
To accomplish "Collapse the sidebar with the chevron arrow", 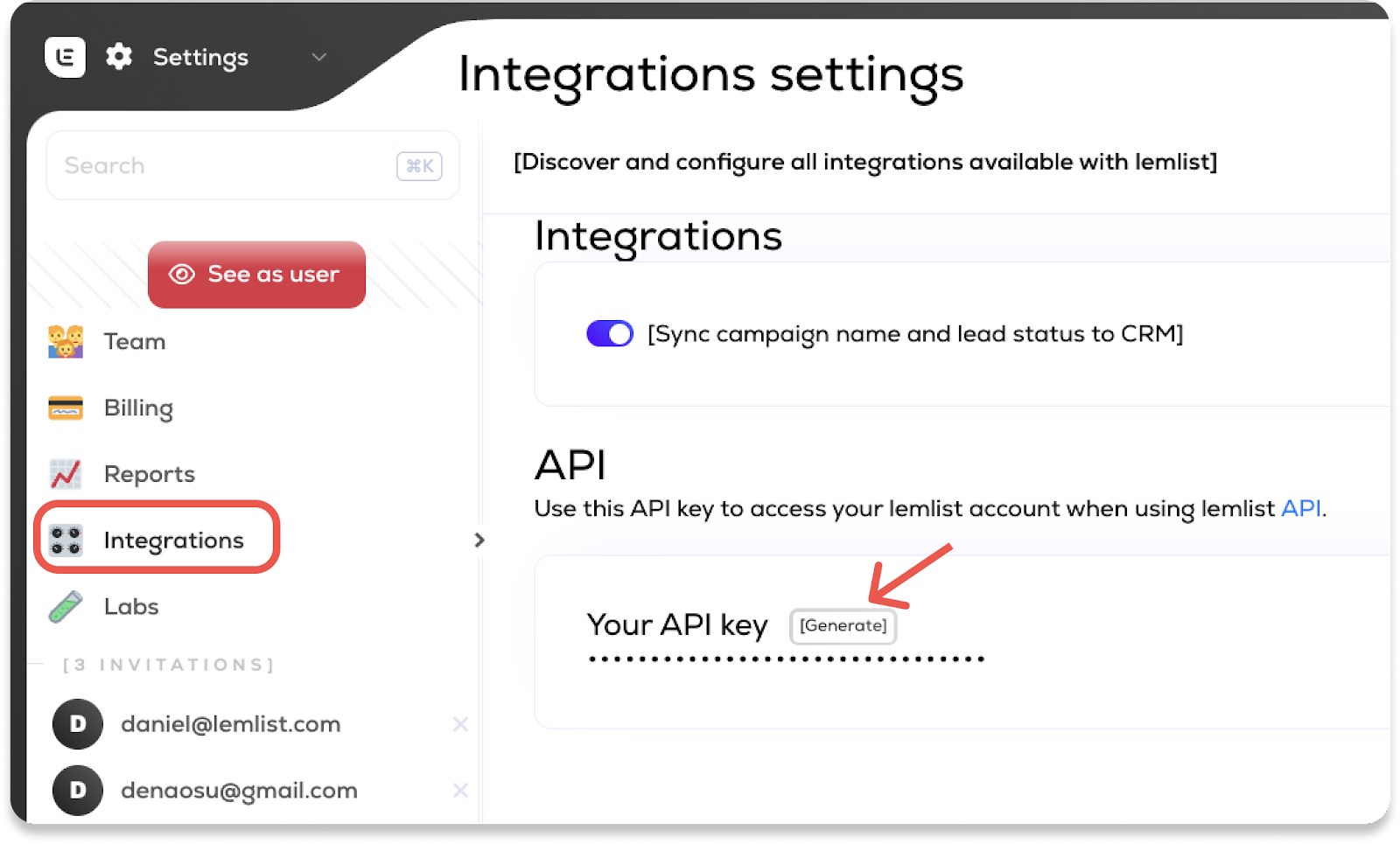I will click(x=479, y=541).
